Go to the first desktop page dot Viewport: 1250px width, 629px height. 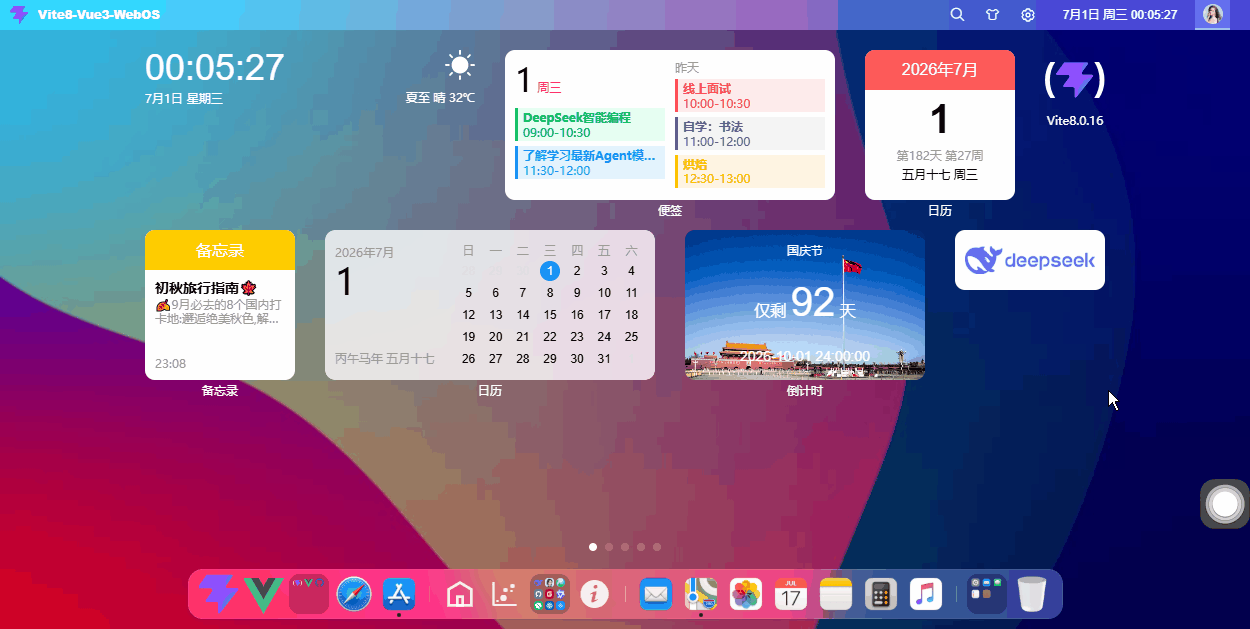pos(593,547)
